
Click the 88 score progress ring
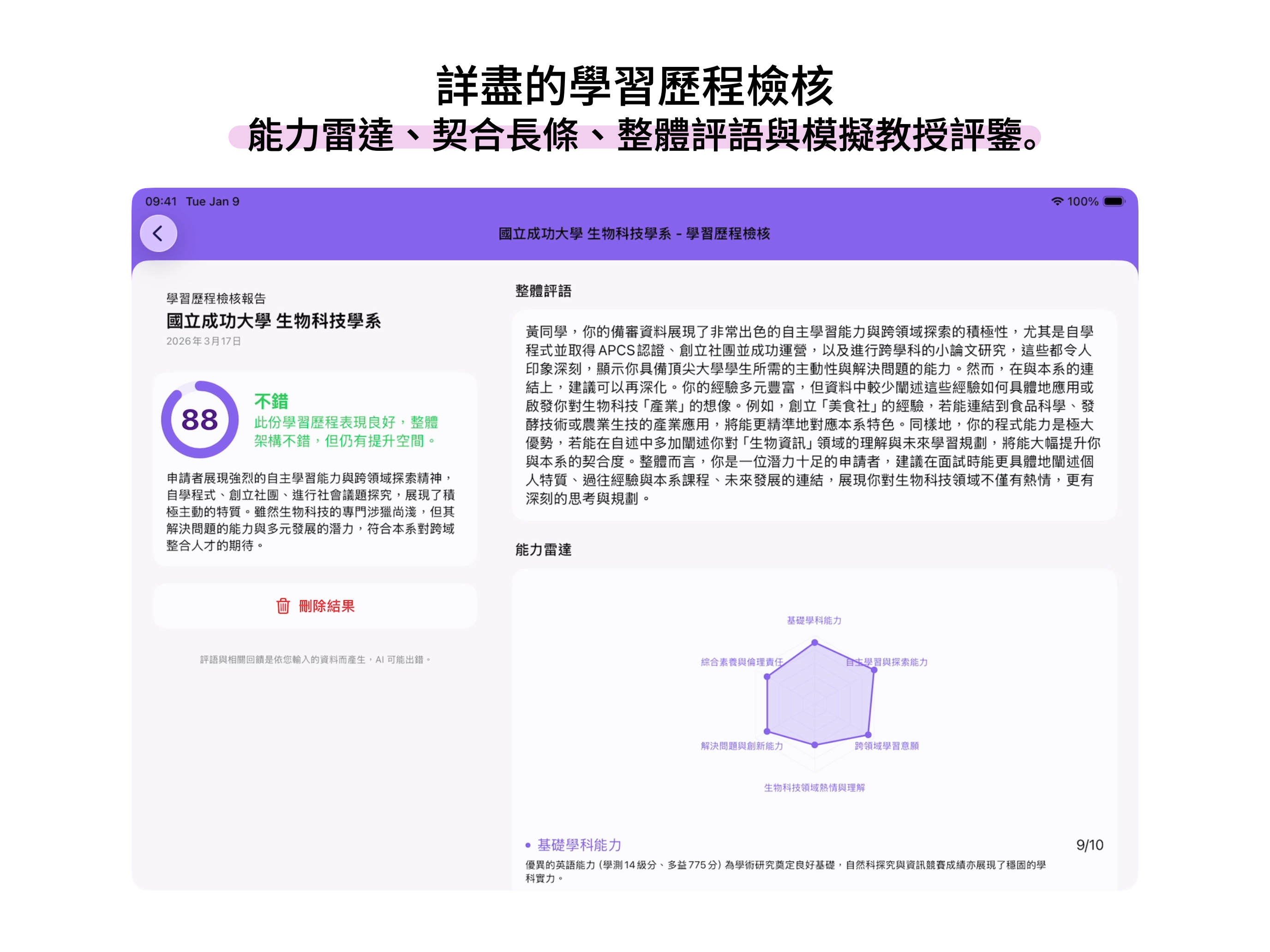pyautogui.click(x=200, y=419)
